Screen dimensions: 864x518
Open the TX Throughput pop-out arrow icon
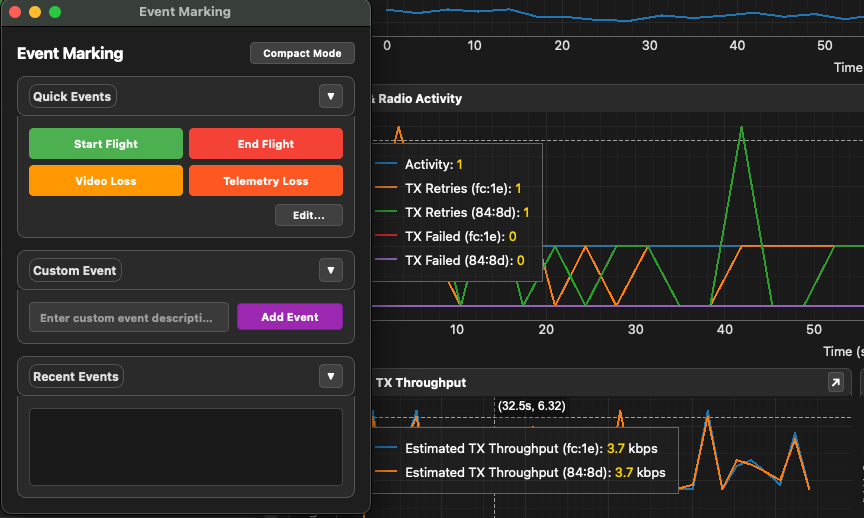(x=835, y=382)
